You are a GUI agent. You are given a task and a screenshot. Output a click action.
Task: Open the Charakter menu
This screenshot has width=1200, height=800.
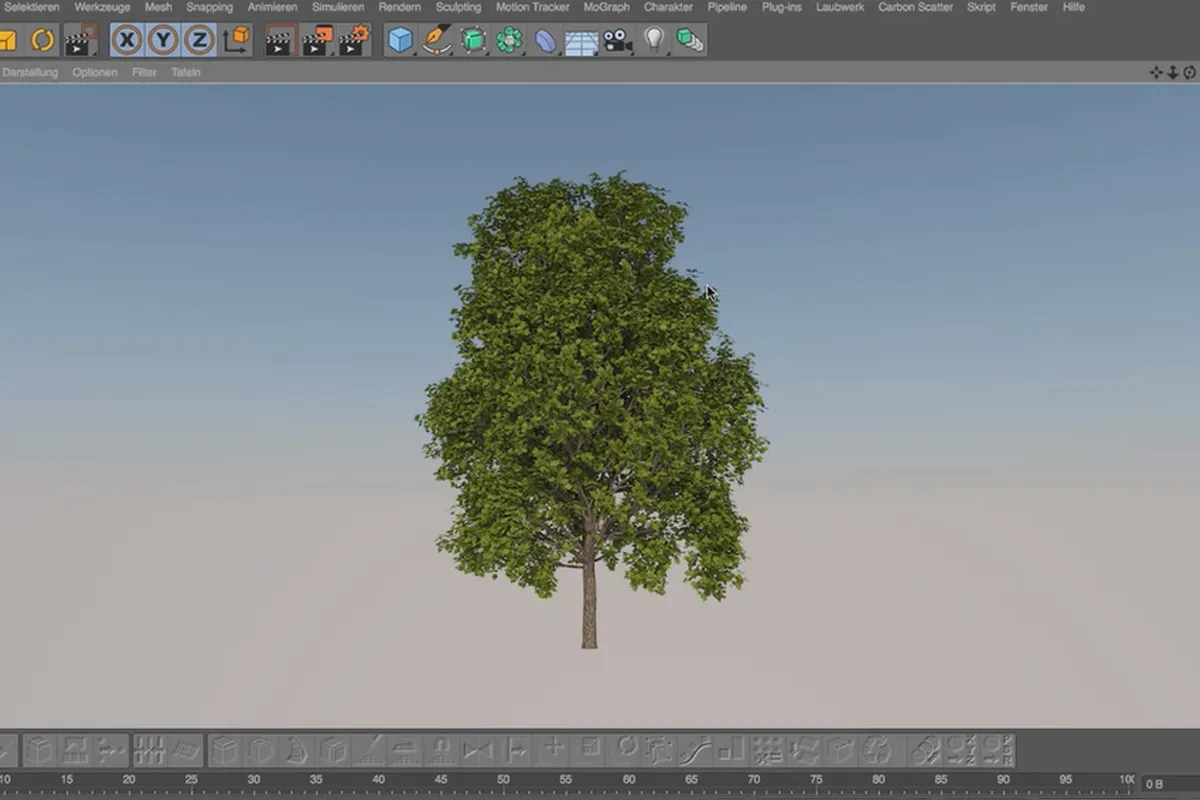click(668, 7)
